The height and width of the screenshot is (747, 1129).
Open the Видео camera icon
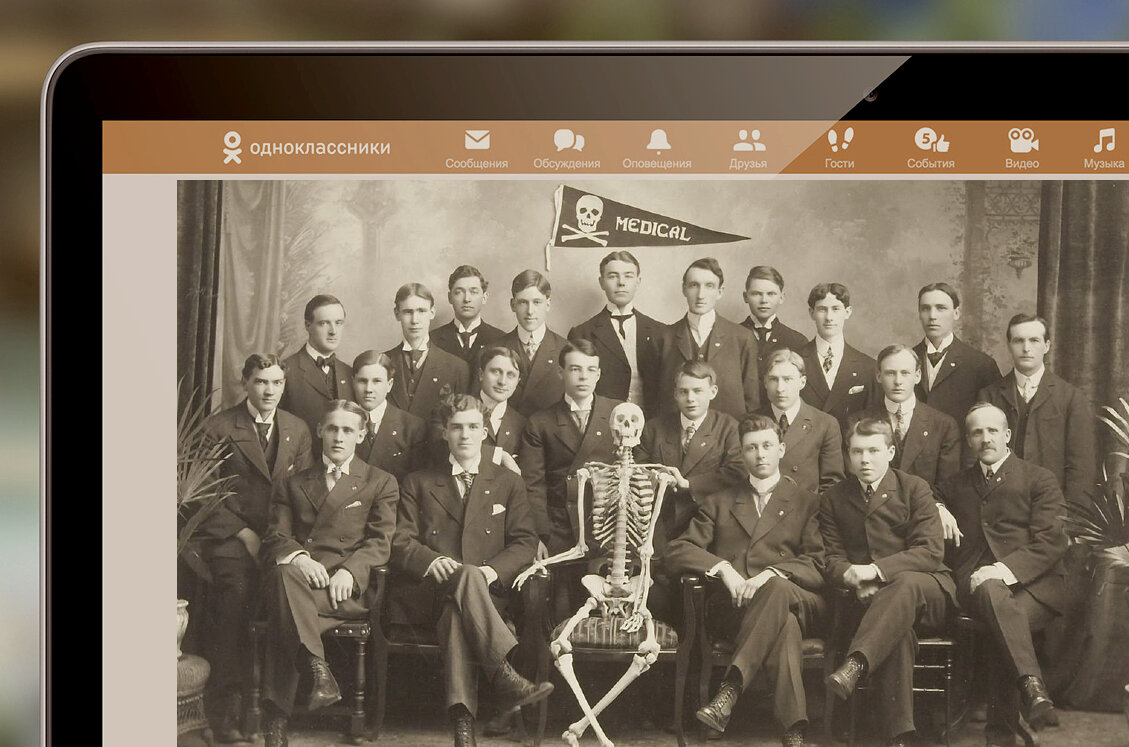(1022, 140)
